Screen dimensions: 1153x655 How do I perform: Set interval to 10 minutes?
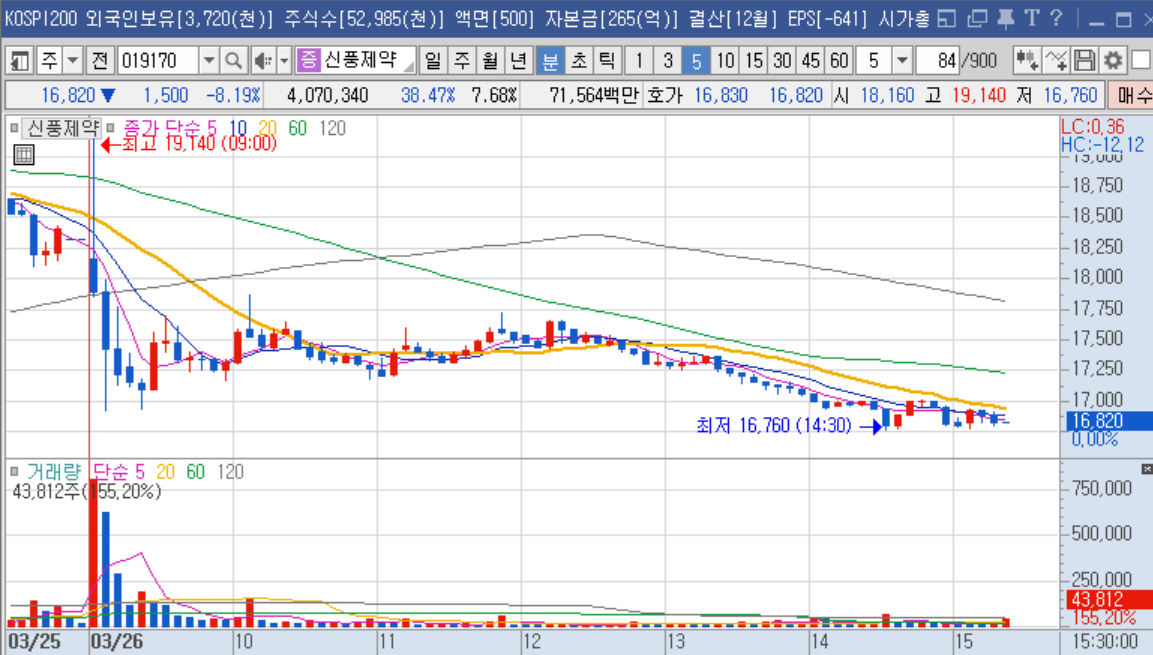725,60
